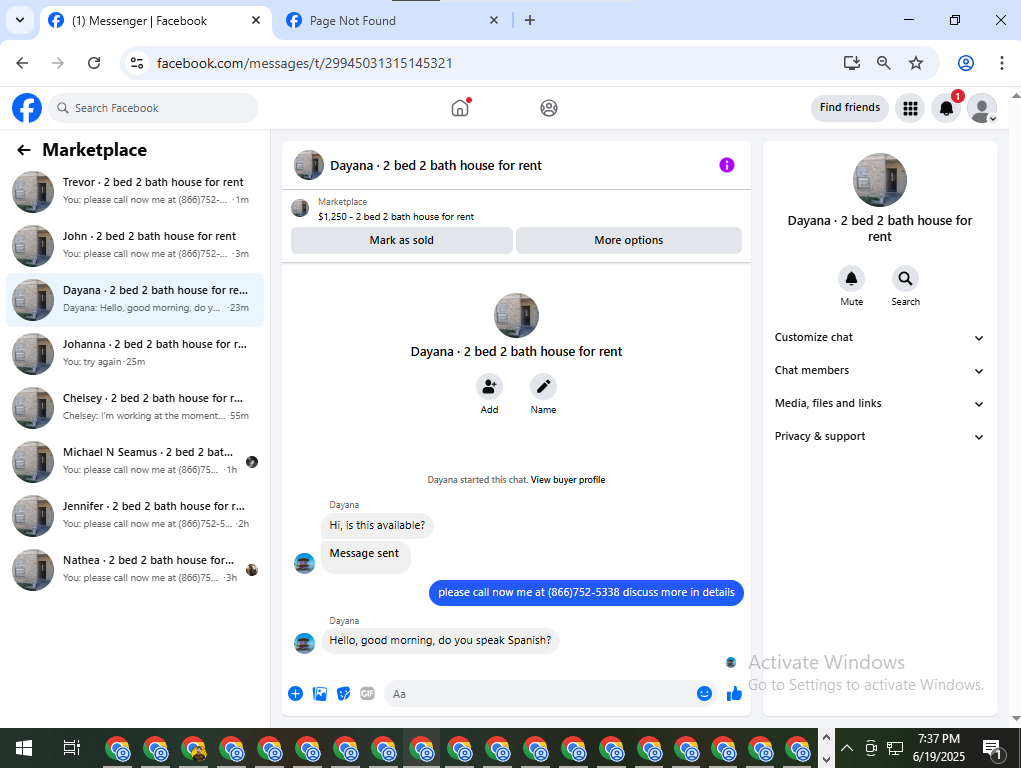Viewport: 1021px width, 768px height.
Task: Open the account profile avatar menu
Action: click(x=982, y=108)
